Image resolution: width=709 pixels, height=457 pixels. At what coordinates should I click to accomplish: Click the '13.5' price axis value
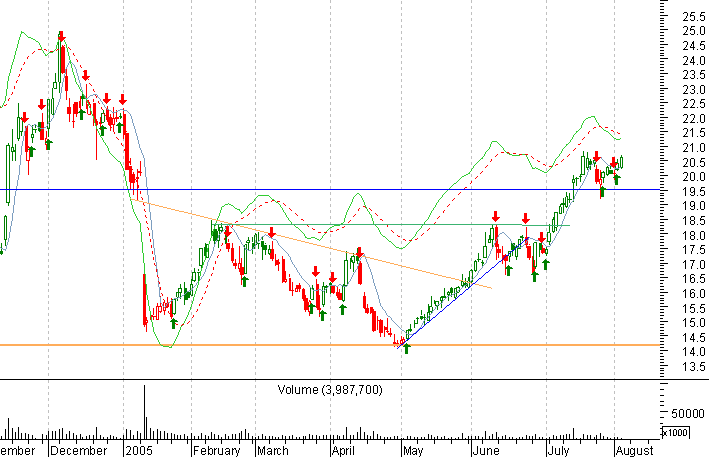pos(693,367)
